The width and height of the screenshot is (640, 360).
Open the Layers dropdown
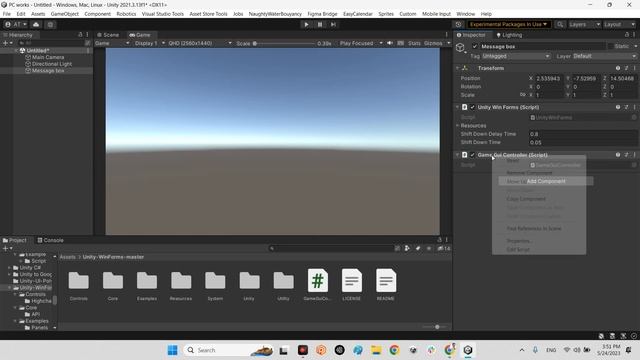point(584,24)
